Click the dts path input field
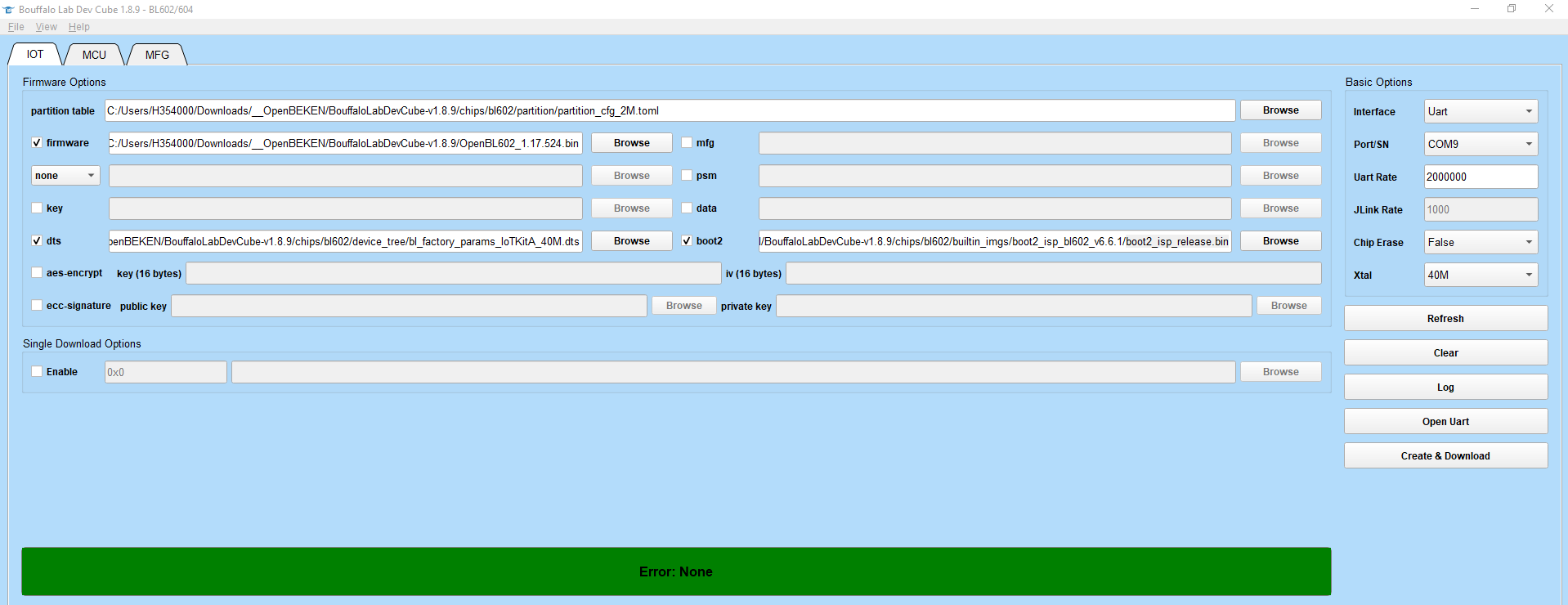Screen dimensions: 1568x605 click(345, 241)
